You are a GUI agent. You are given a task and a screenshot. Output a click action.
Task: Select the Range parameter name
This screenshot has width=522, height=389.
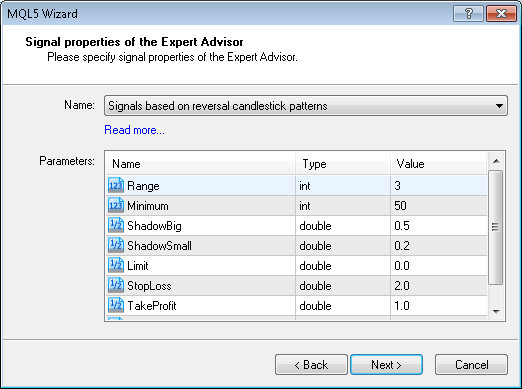(143, 186)
